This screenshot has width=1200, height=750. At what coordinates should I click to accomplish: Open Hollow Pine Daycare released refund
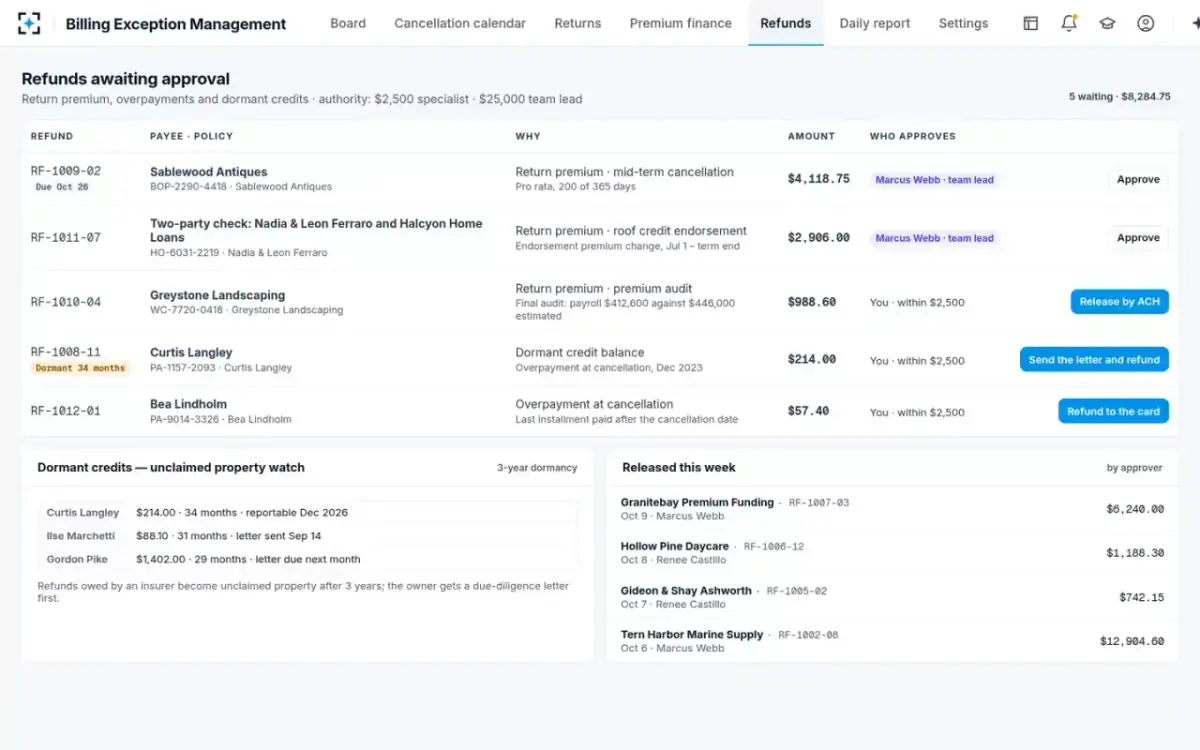(x=892, y=553)
